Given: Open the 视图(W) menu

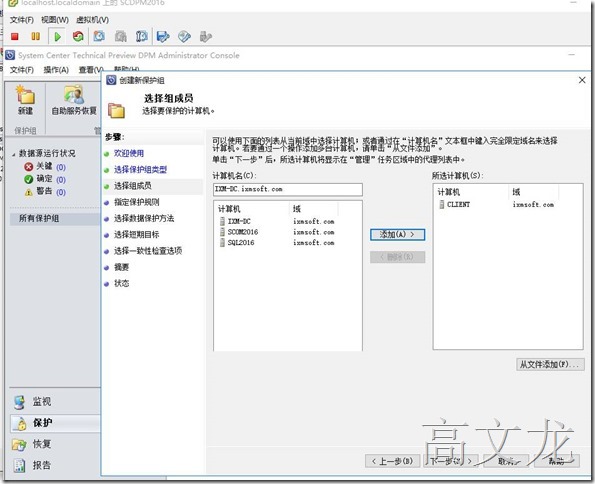Looking at the screenshot, I should 55,20.
